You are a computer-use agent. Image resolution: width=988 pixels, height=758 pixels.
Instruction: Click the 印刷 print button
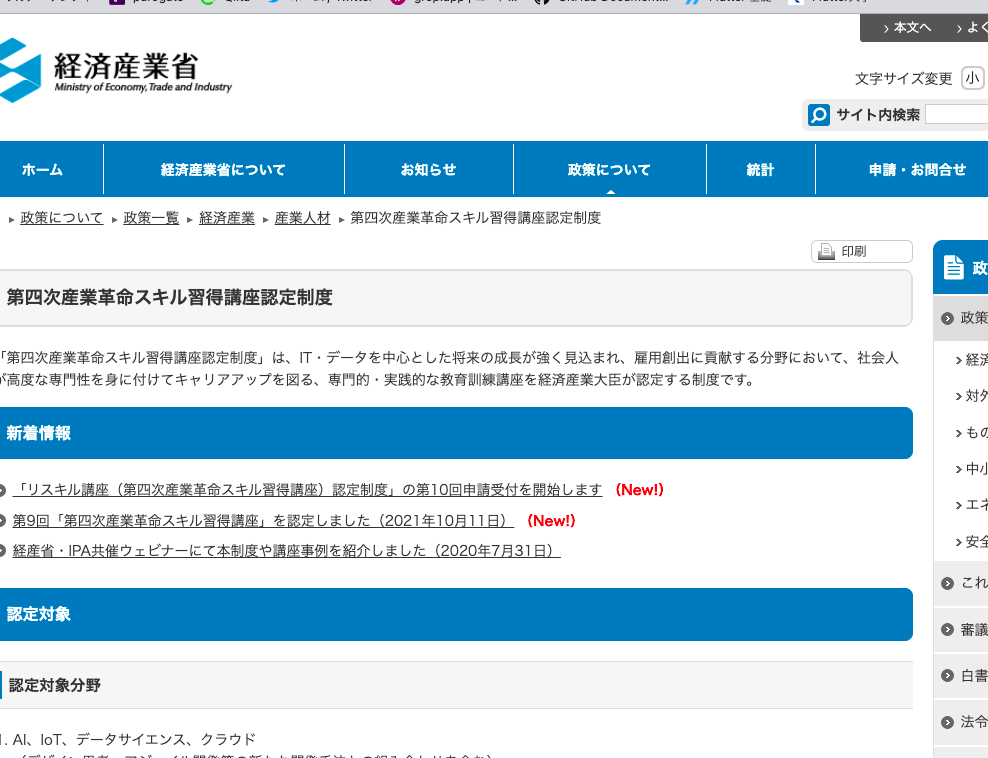(x=861, y=251)
